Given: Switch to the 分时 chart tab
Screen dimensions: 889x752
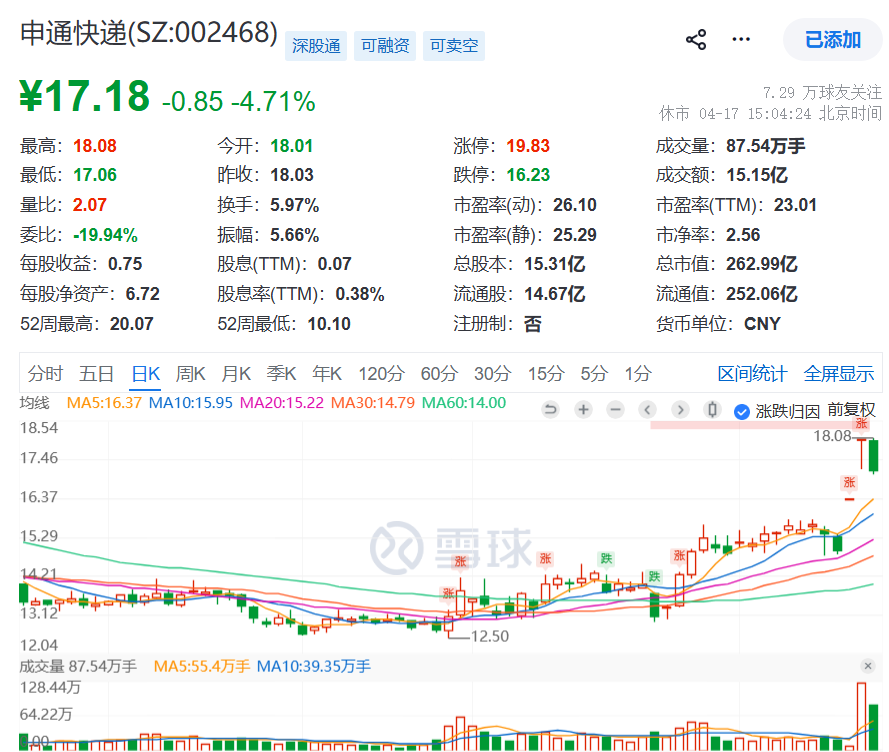Looking at the screenshot, I should pyautogui.click(x=45, y=374).
